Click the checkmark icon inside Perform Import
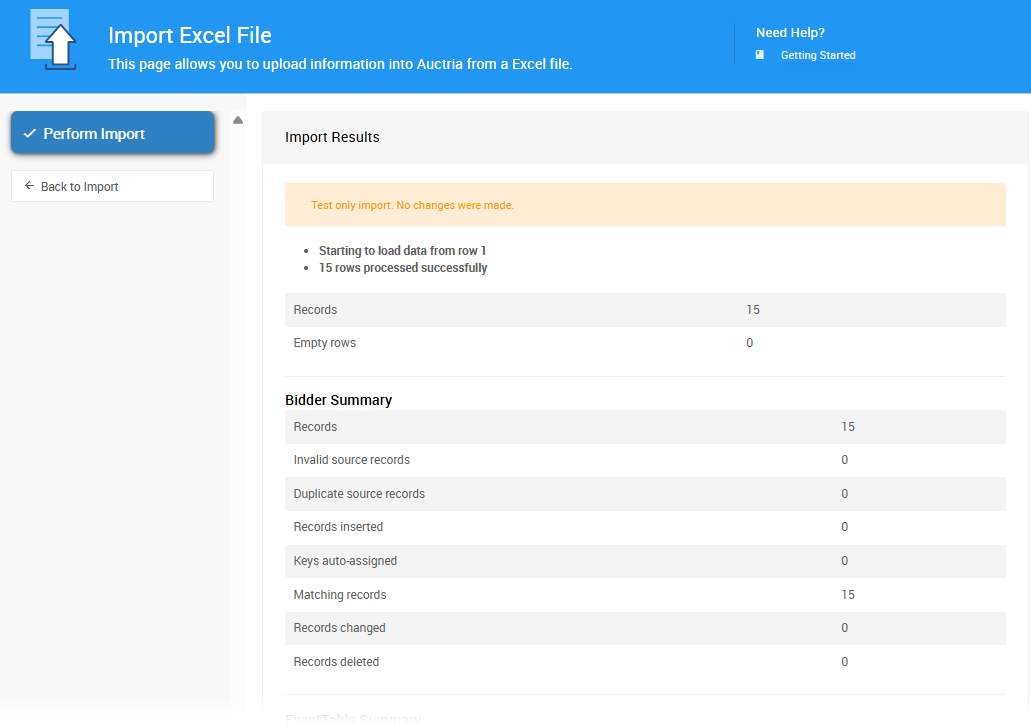Viewport: 1031px width, 726px height. [28, 132]
